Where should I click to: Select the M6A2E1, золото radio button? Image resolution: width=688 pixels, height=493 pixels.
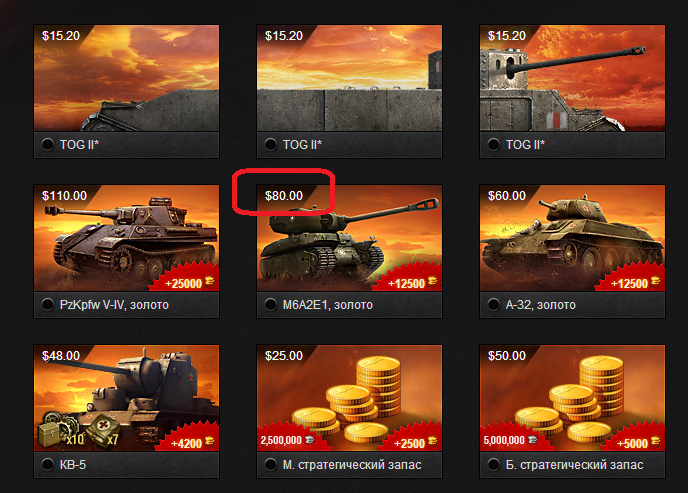click(x=271, y=304)
